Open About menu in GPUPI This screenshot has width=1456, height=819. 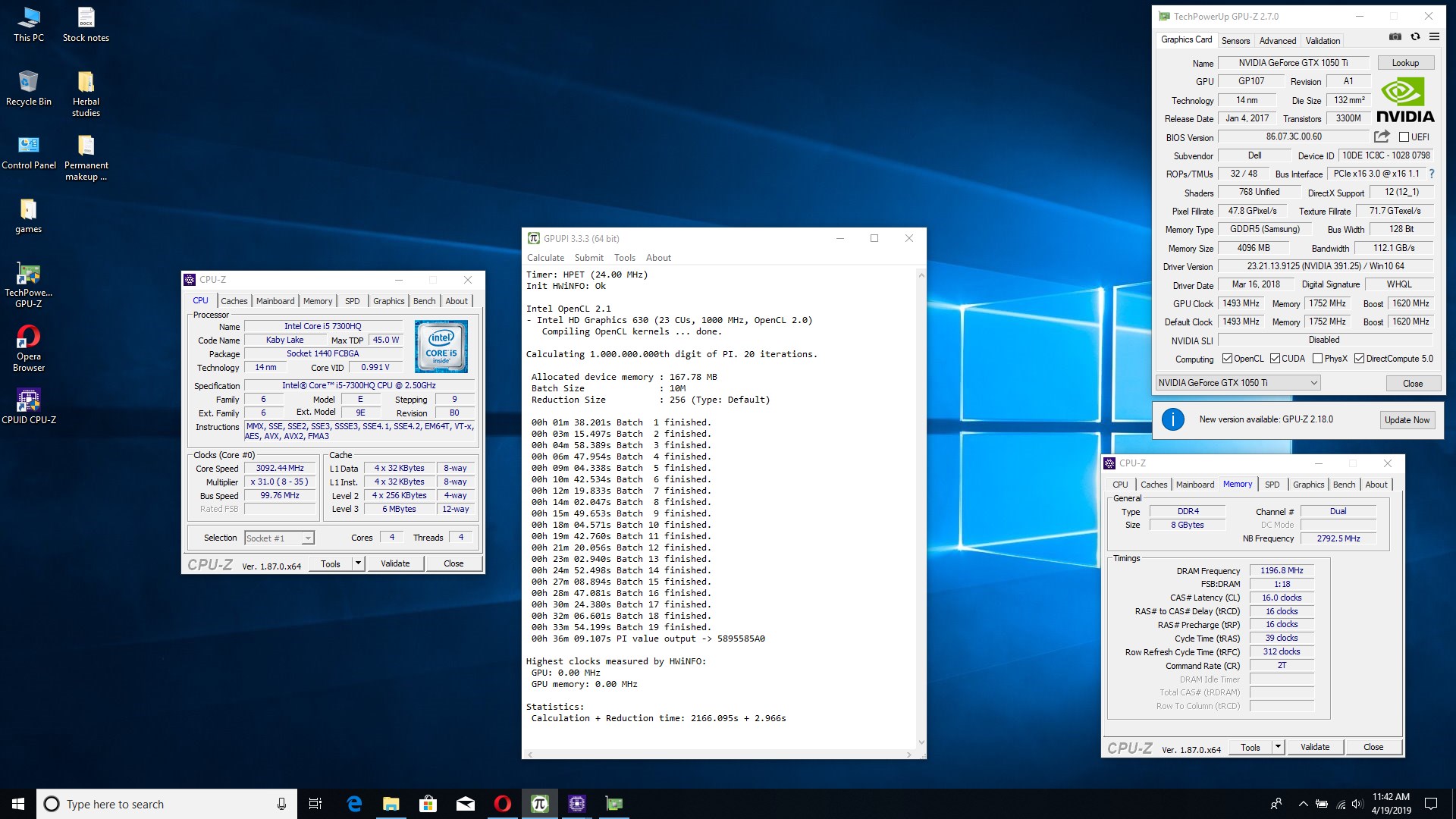(x=658, y=258)
